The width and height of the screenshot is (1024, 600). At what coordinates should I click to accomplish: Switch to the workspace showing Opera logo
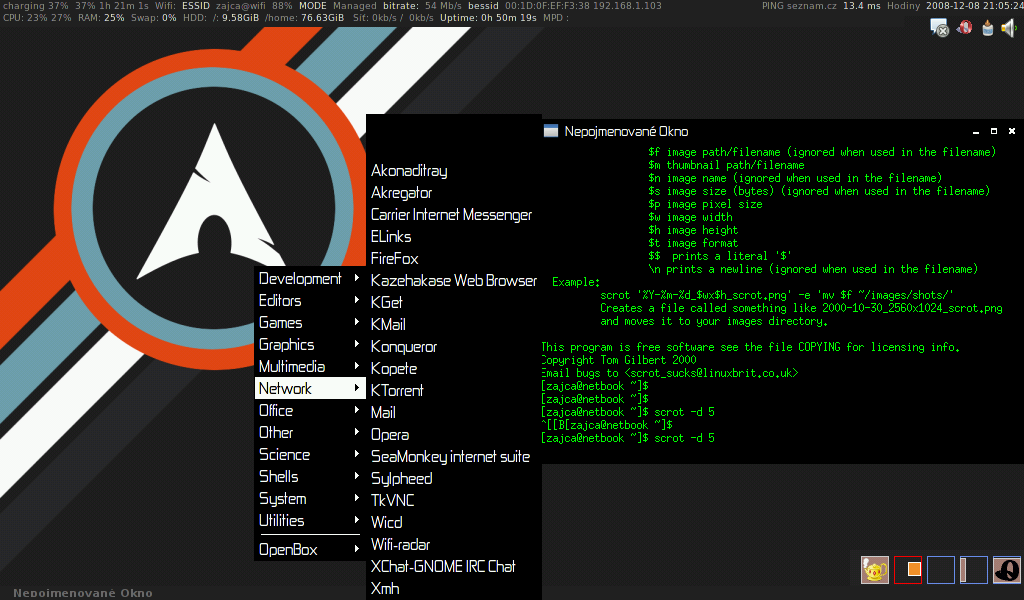1006,569
